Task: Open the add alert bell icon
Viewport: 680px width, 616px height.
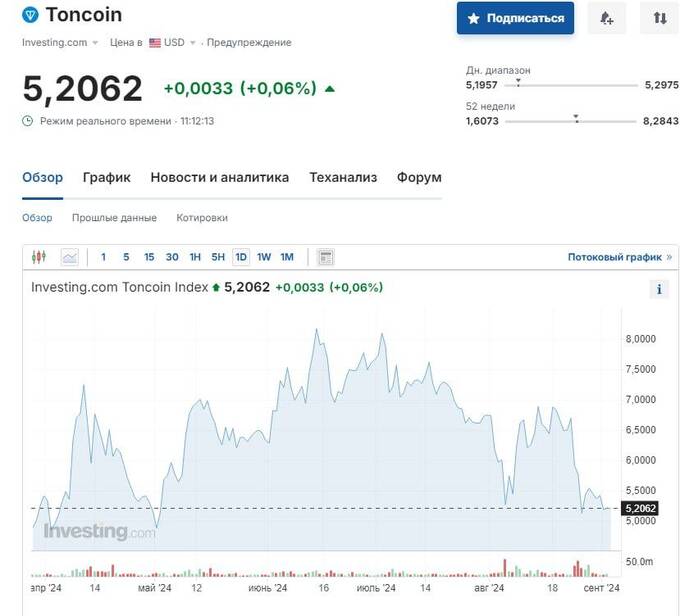Action: click(x=606, y=18)
